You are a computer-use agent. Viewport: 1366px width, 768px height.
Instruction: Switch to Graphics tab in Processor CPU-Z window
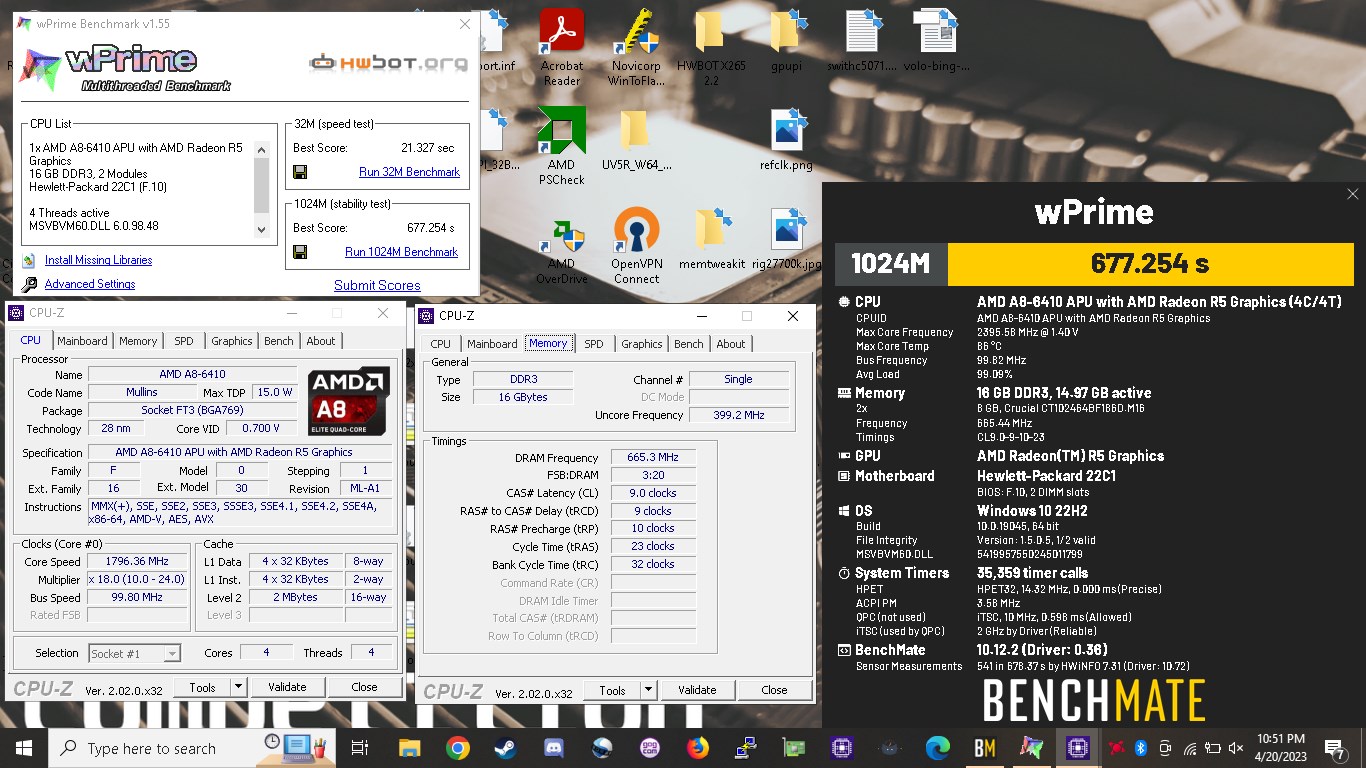[x=232, y=341]
